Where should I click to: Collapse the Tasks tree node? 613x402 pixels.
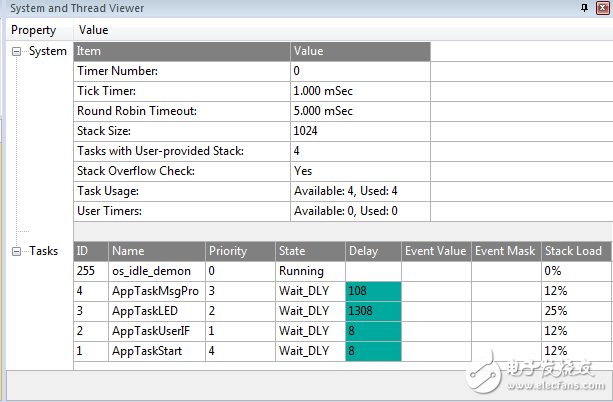coord(16,251)
